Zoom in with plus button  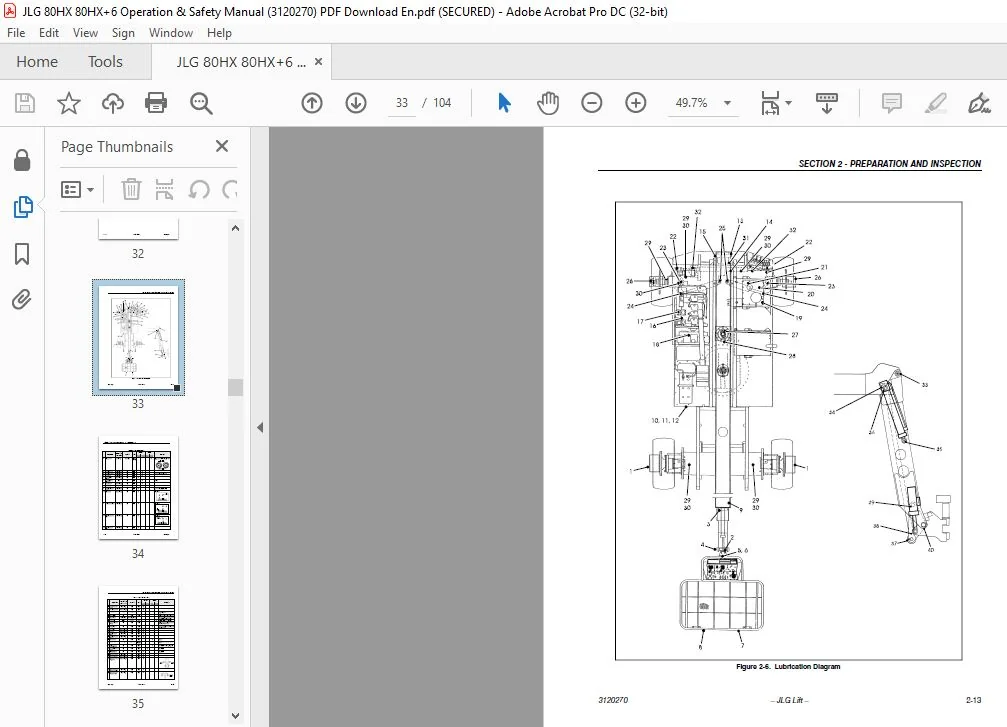coord(636,103)
